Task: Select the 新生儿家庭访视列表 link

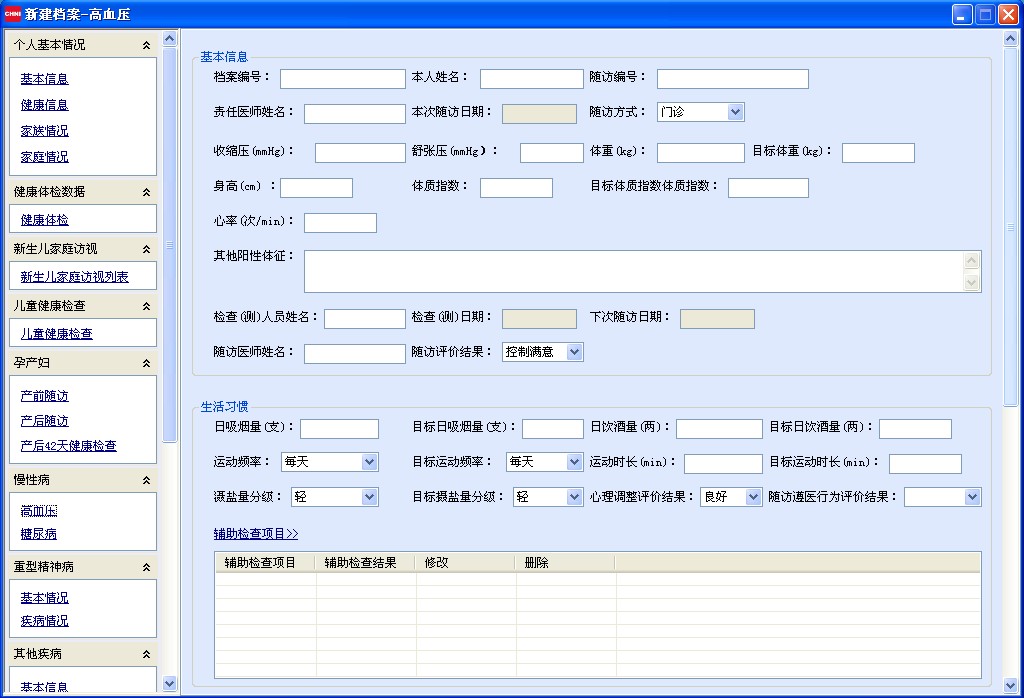Action: point(74,277)
